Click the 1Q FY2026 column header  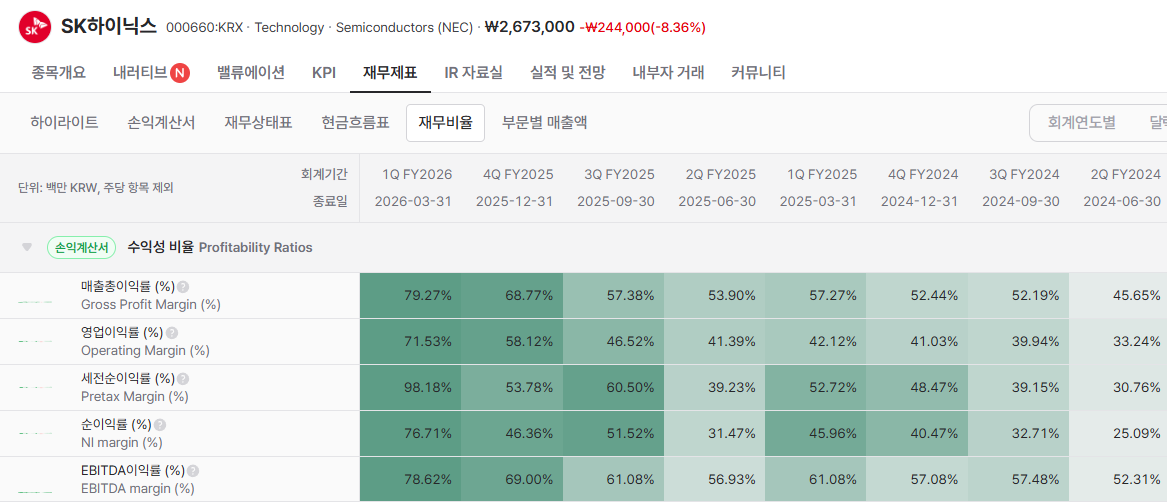pyautogui.click(x=417, y=175)
